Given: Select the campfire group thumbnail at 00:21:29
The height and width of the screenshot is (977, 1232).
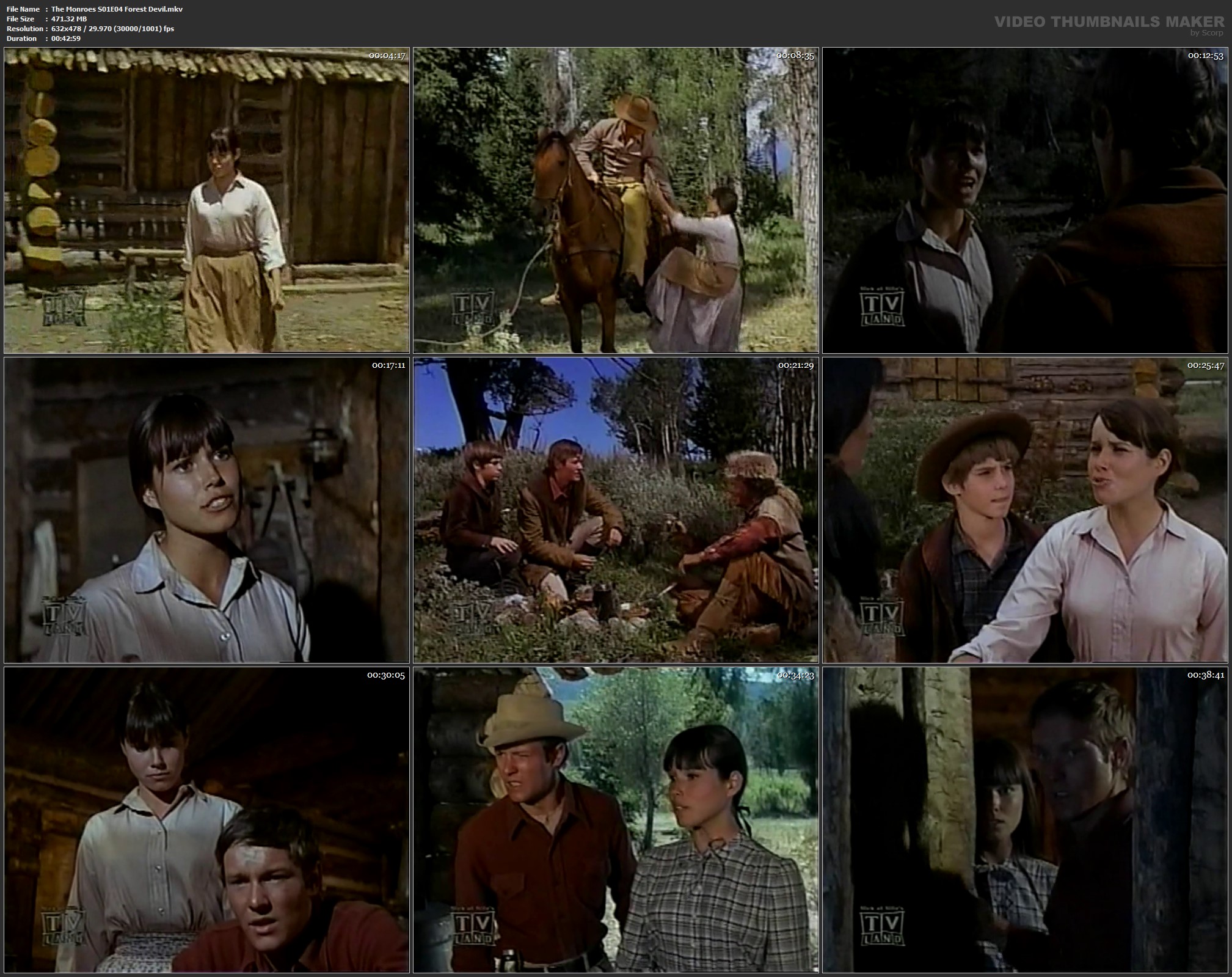Looking at the screenshot, I should [x=616, y=510].
